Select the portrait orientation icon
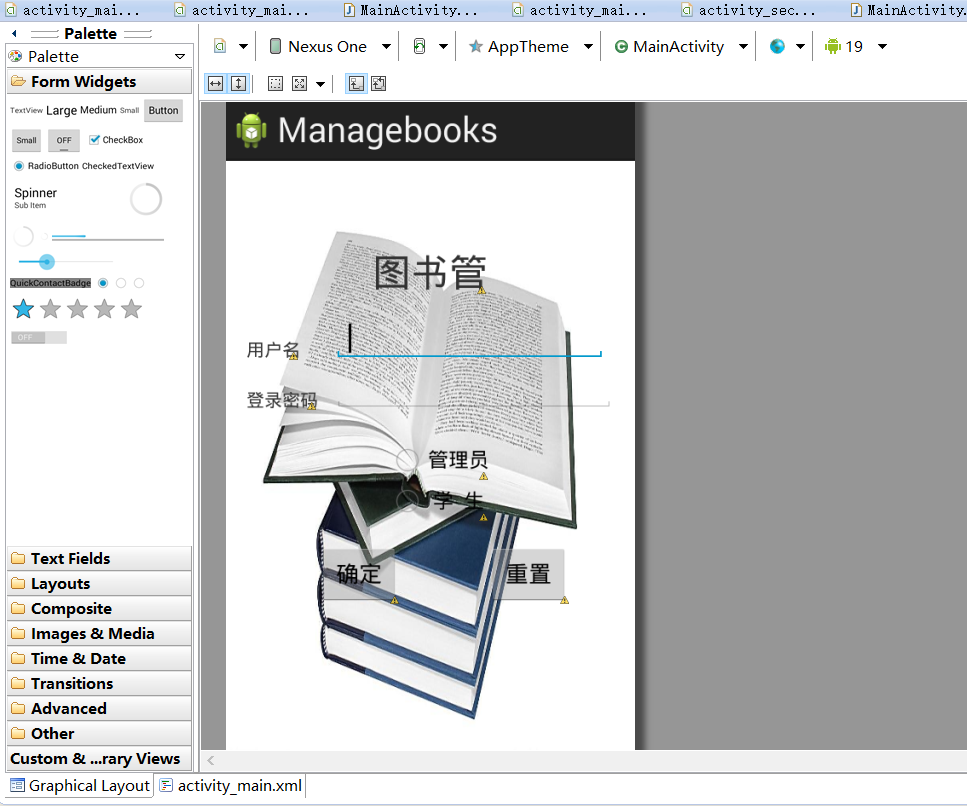Viewport: 967px width, 806px height. point(421,46)
